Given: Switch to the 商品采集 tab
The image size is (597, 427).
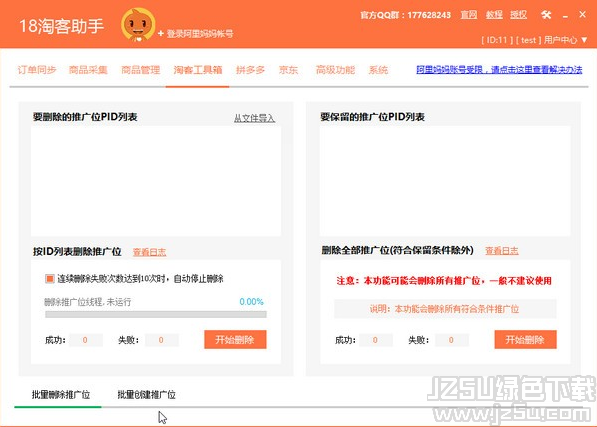Looking at the screenshot, I should click(x=88, y=70).
